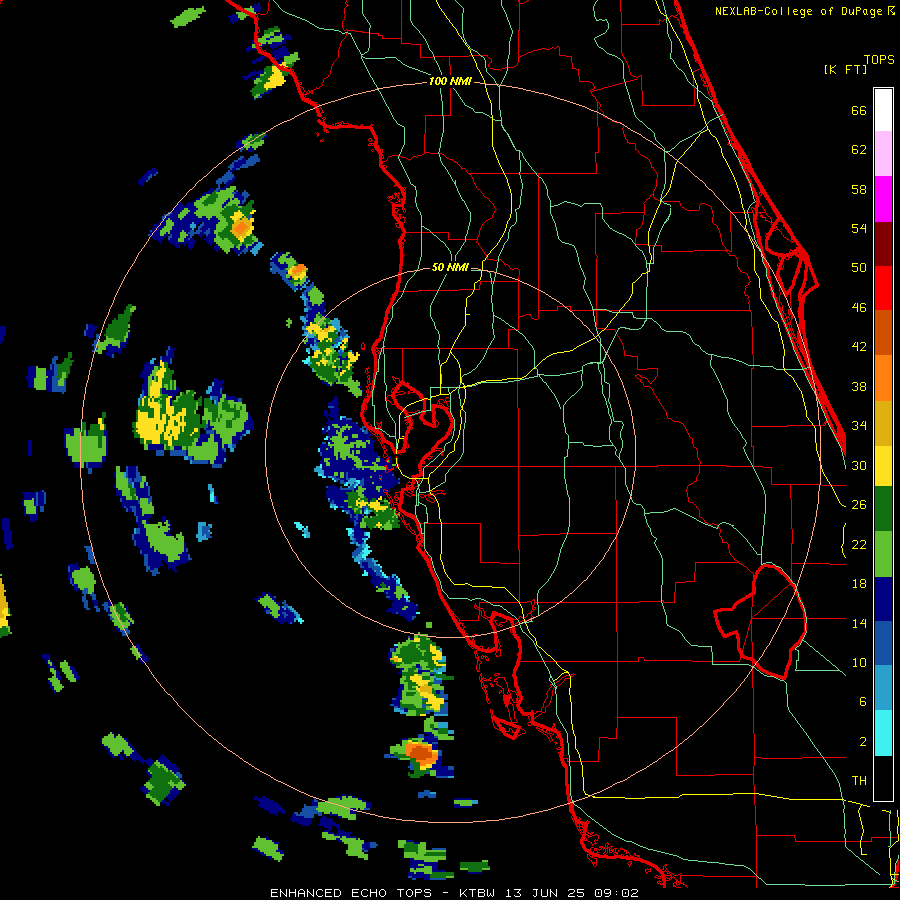Image resolution: width=900 pixels, height=900 pixels.
Task: Select the maroon legend color segment
Action: 883,244
